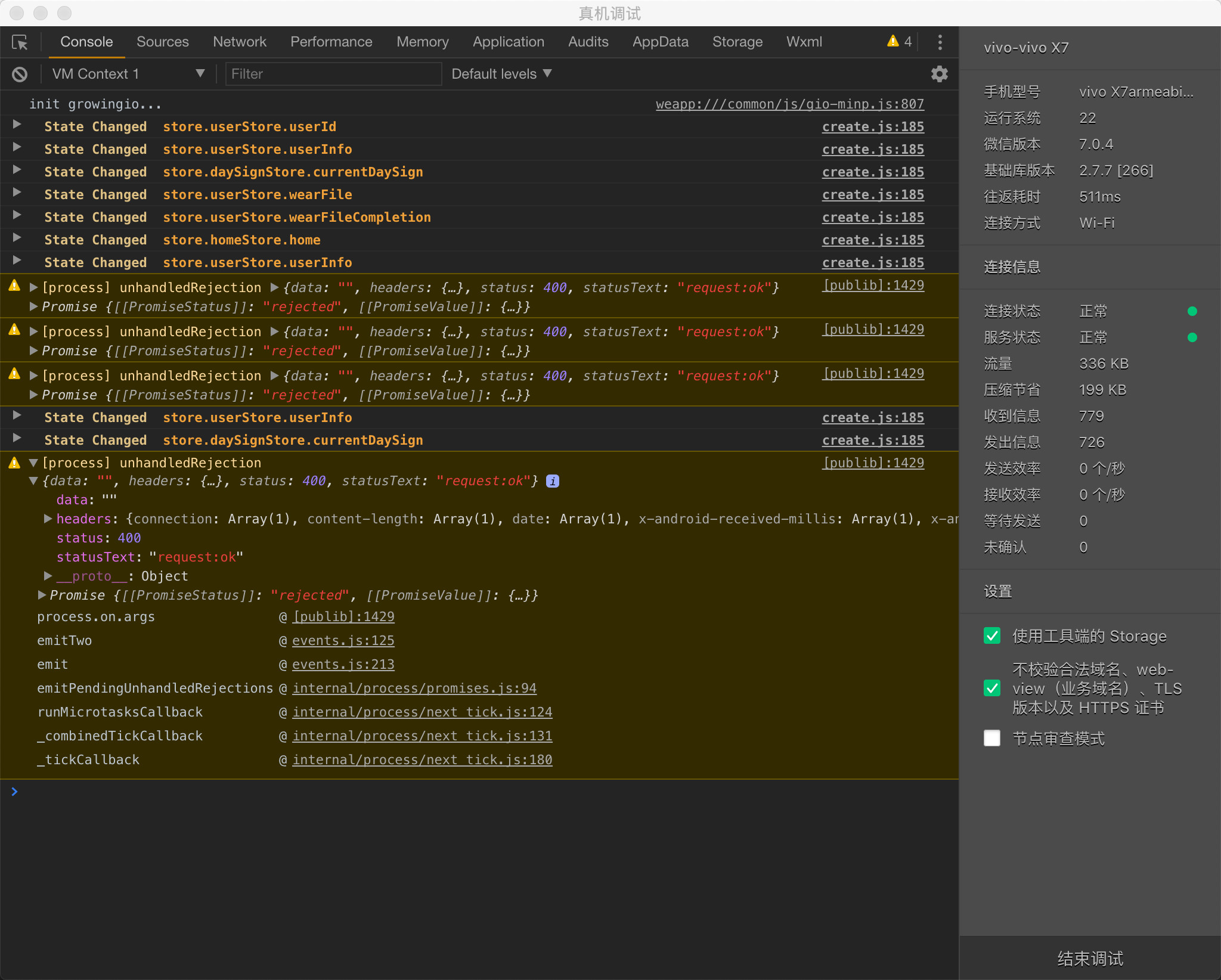Click the clear console icon
This screenshot has width=1221, height=980.
tap(20, 74)
